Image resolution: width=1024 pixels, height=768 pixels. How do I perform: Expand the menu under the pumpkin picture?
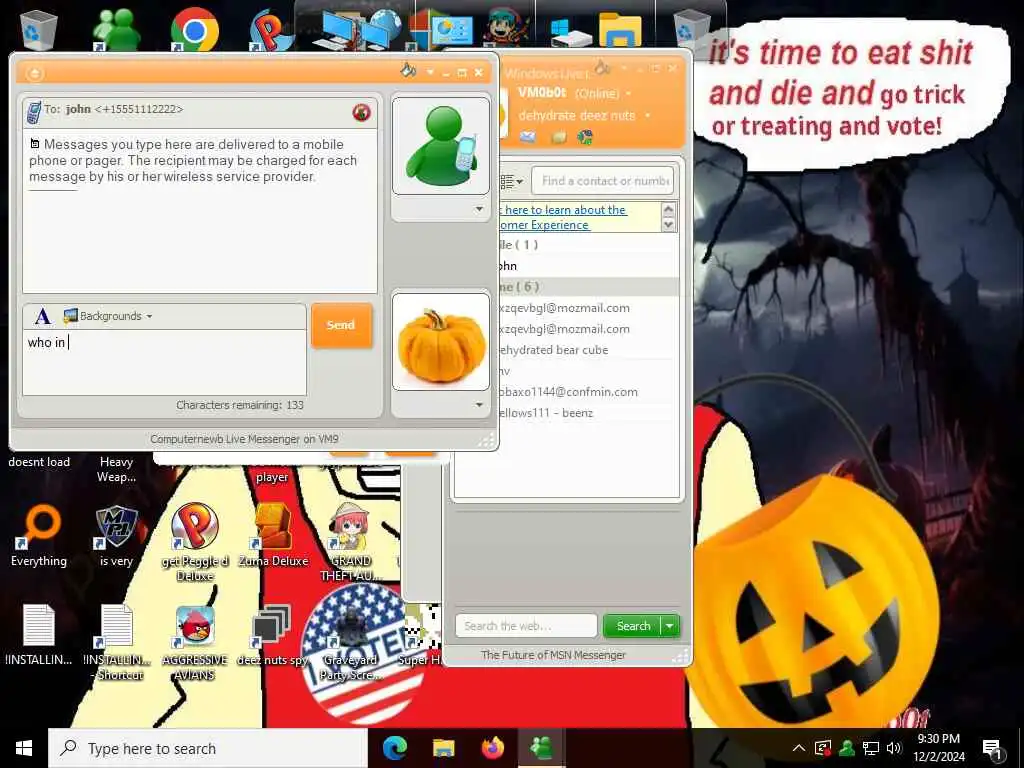pos(479,405)
